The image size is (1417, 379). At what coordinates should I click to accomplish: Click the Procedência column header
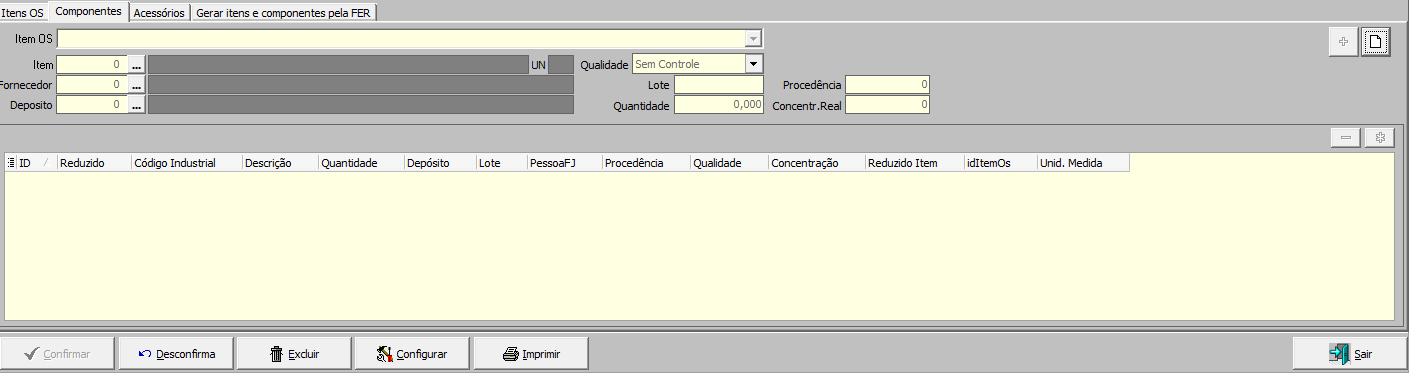pos(646,163)
